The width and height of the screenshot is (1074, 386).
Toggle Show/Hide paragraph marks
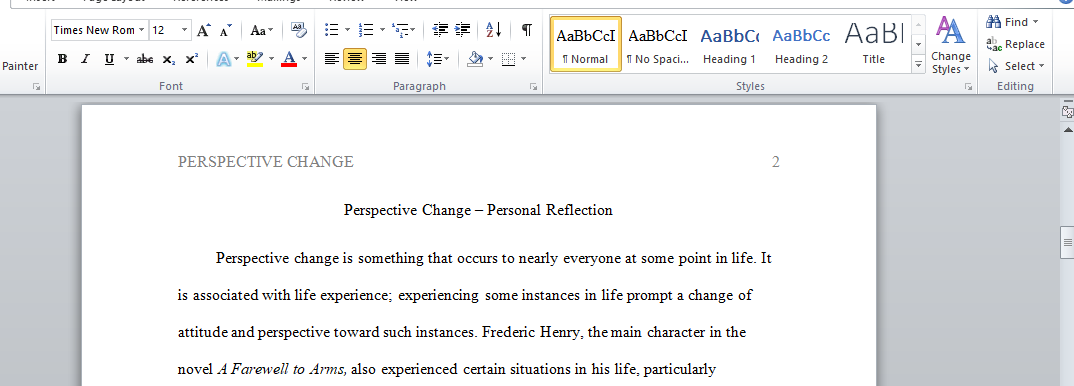(526, 30)
